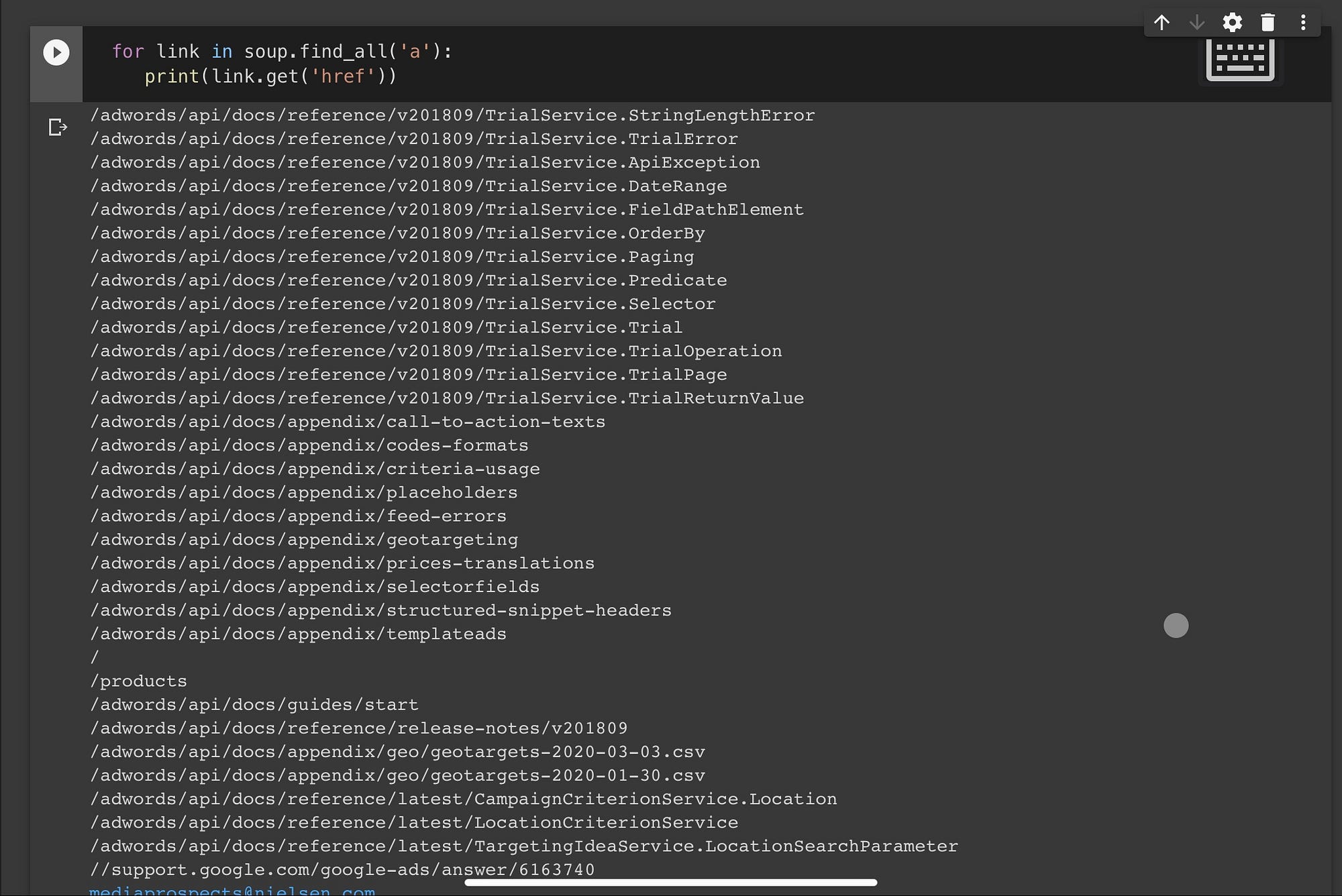This screenshot has height=896, width=1342.
Task: Open cell settings with the gear icon
Action: pyautogui.click(x=1232, y=23)
